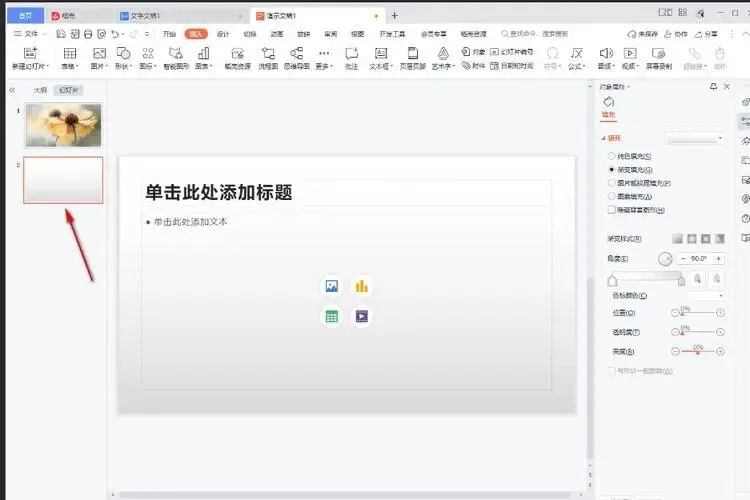Open a new tab with plus button

(x=395, y=16)
